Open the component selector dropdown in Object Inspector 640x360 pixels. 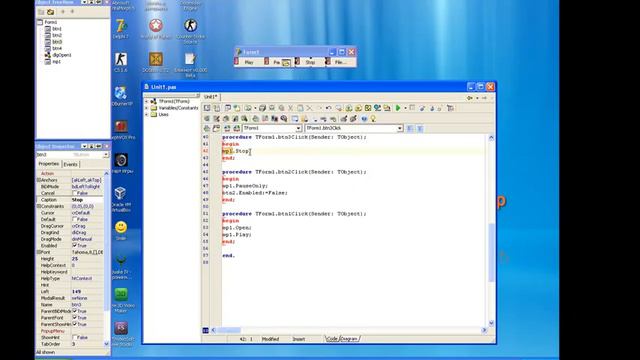point(106,155)
